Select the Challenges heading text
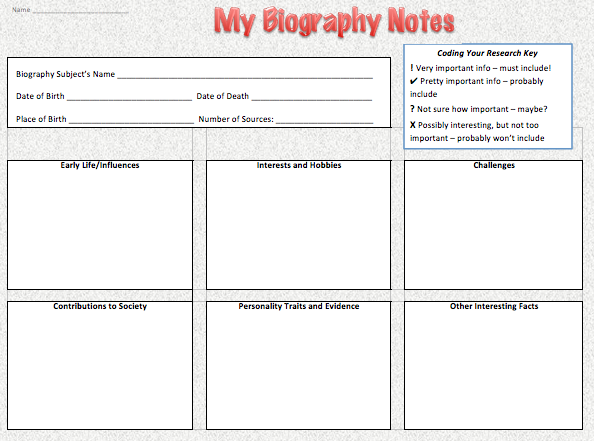The height and width of the screenshot is (441, 594). [494, 165]
